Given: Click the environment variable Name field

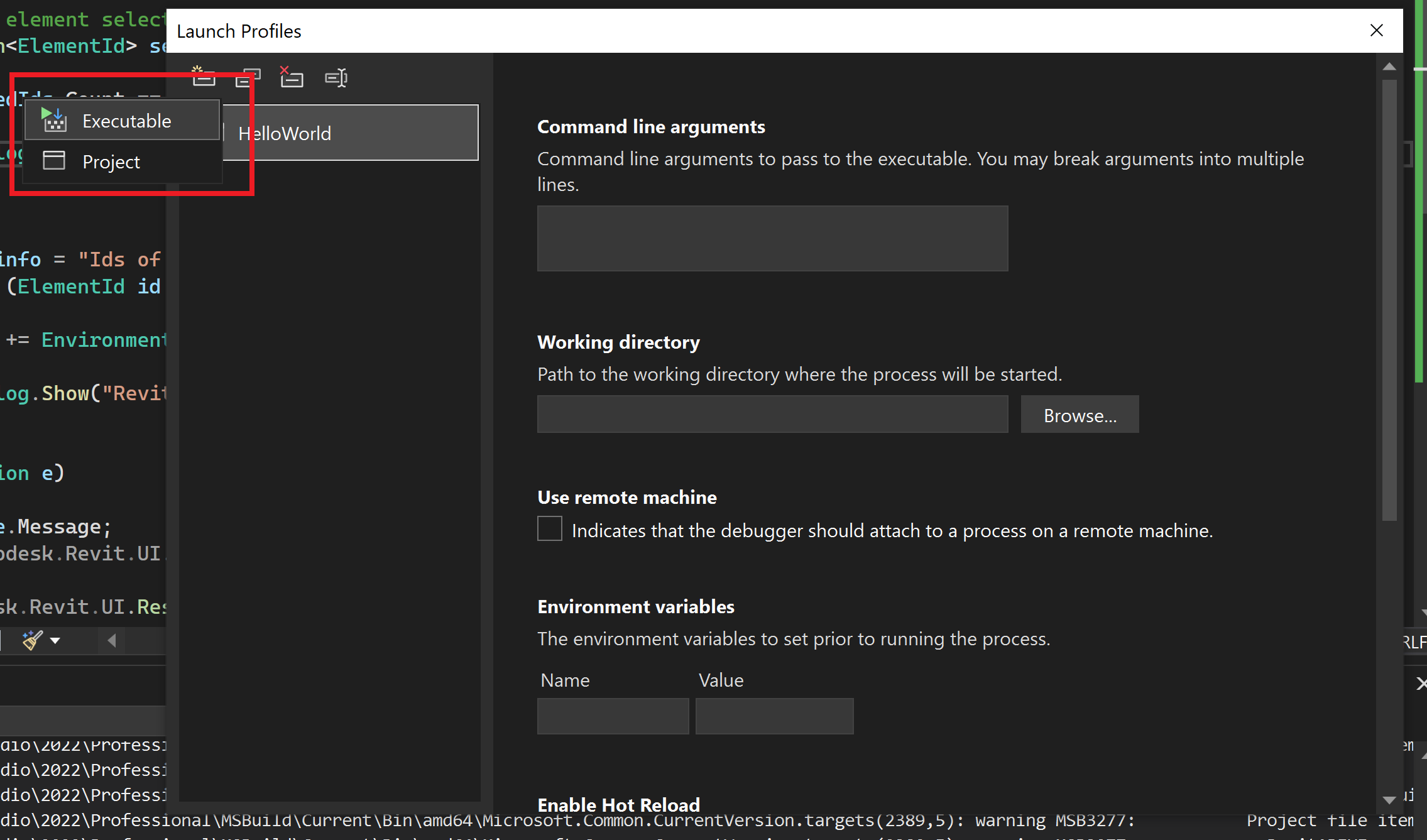Looking at the screenshot, I should 613,716.
